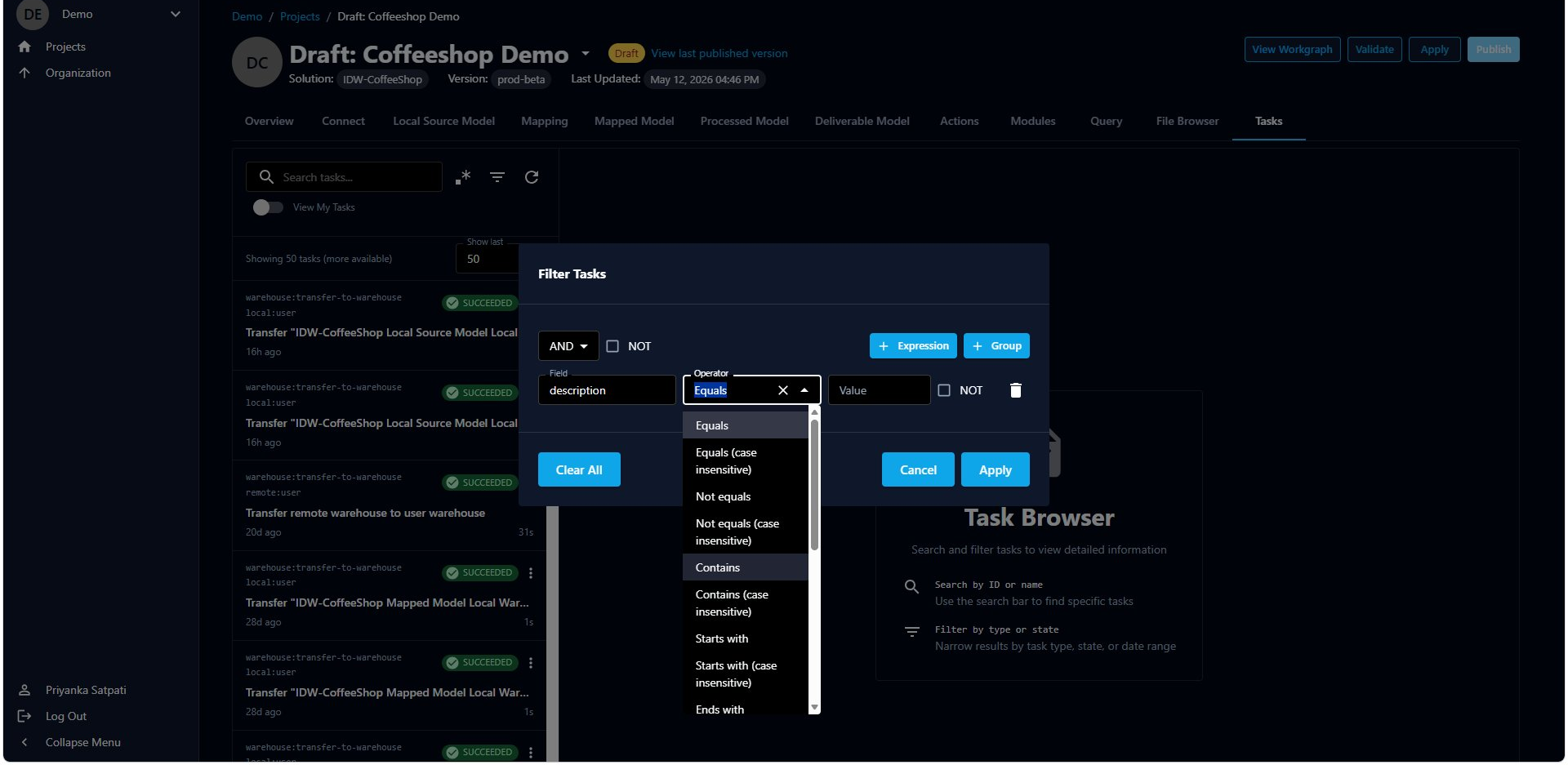The height and width of the screenshot is (765, 1568).
Task: Cancel the Filter Tasks dialog
Action: pyautogui.click(x=918, y=469)
